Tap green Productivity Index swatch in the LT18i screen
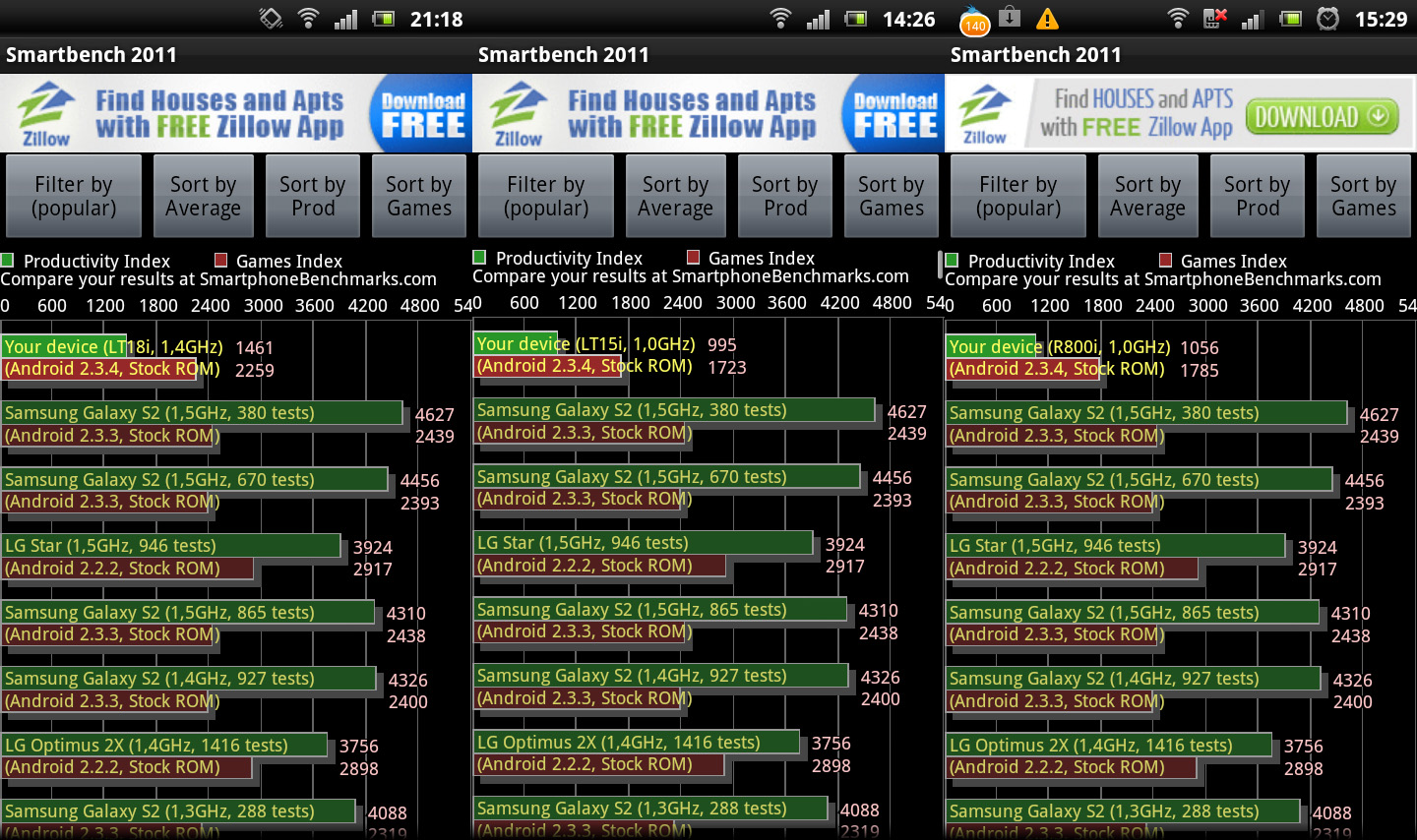 point(7,261)
